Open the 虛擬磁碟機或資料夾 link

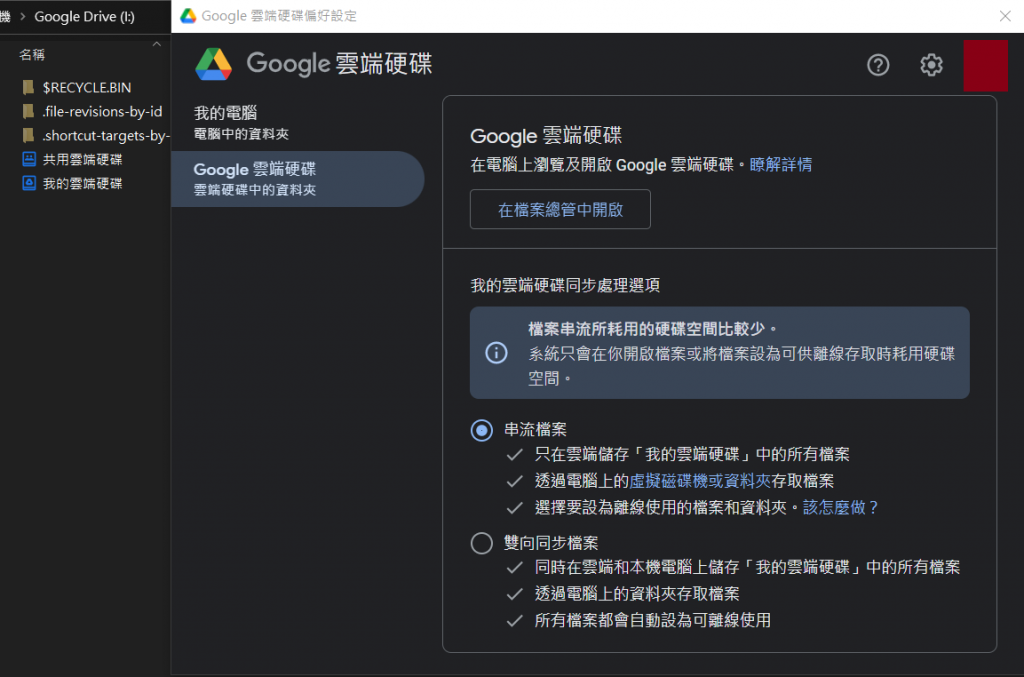click(x=700, y=481)
